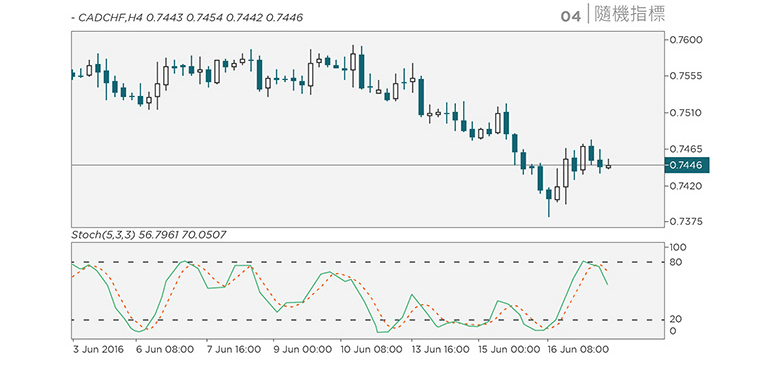The width and height of the screenshot is (766, 370).
Task: Select the 10 Jun 08:00 time label
Action: point(371,349)
